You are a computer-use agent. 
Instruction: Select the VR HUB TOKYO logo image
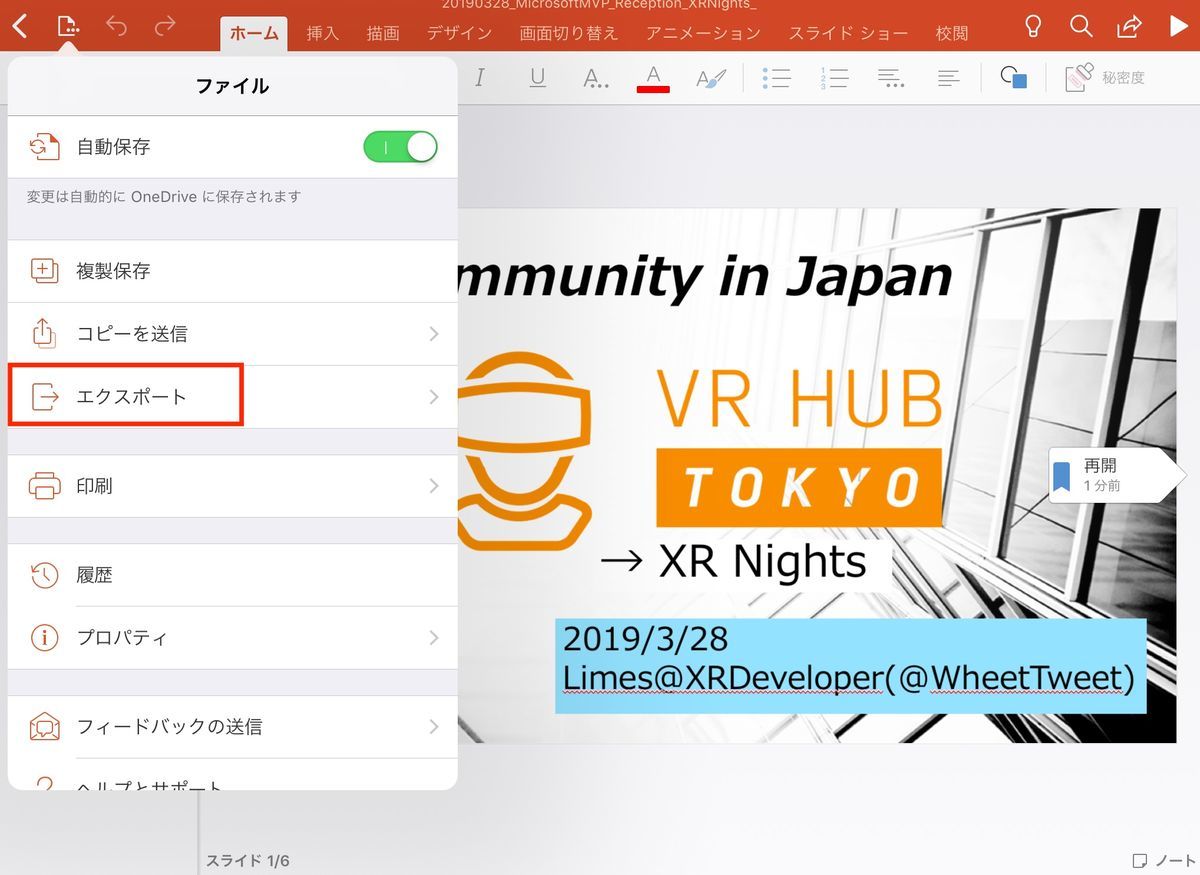pos(700,448)
